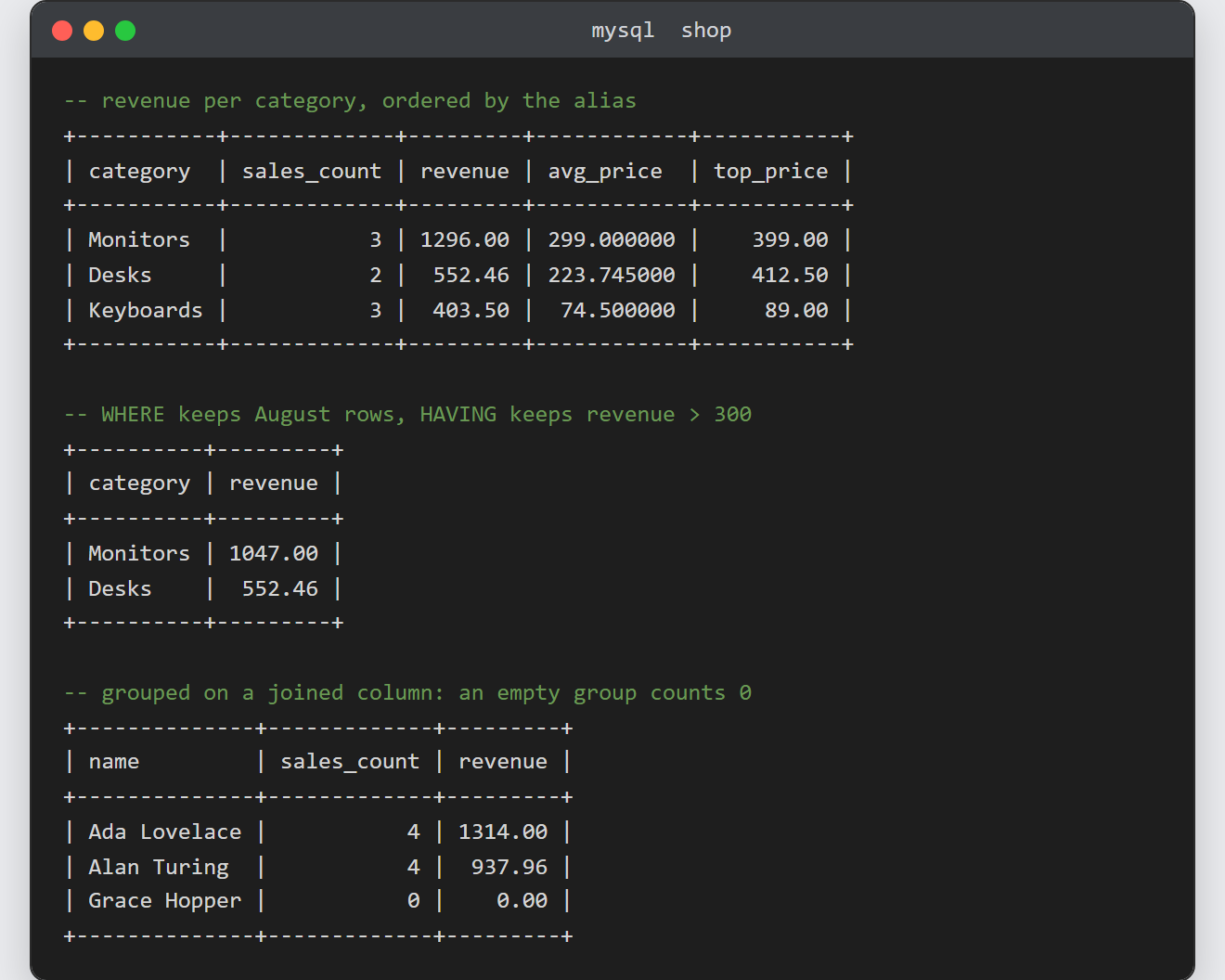Click the green maximize window button
This screenshot has width=1225, height=980.
125,31
